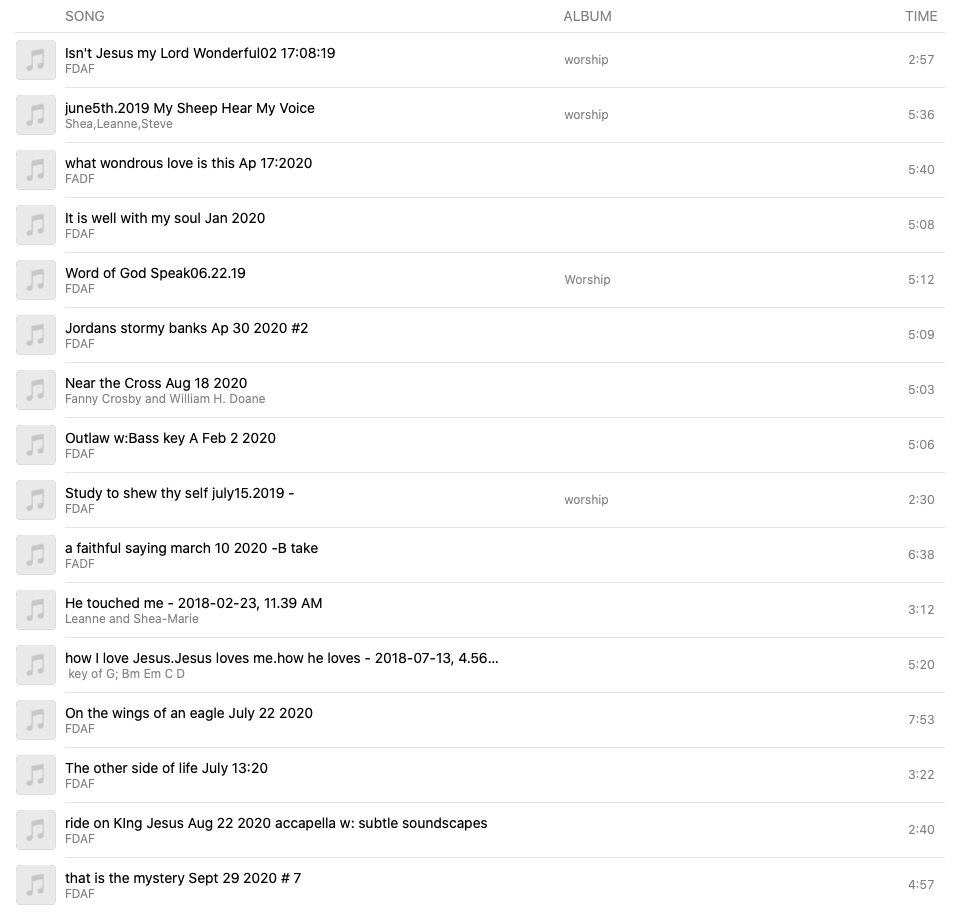The height and width of the screenshot is (912, 970).
Task: Select a faithful saying march 10 2020 track
Action: (x=191, y=548)
